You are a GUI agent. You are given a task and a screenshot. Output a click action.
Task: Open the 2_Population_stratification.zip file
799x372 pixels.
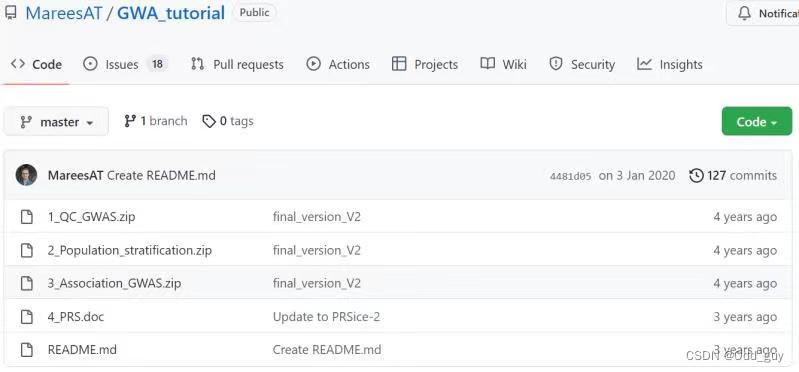tap(129, 250)
